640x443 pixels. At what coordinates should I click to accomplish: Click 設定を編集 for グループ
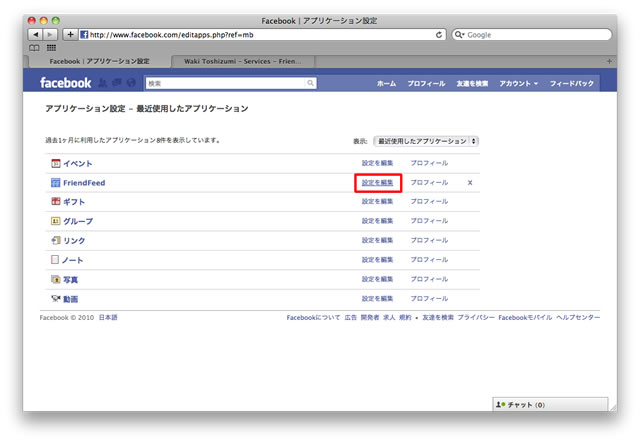point(378,221)
